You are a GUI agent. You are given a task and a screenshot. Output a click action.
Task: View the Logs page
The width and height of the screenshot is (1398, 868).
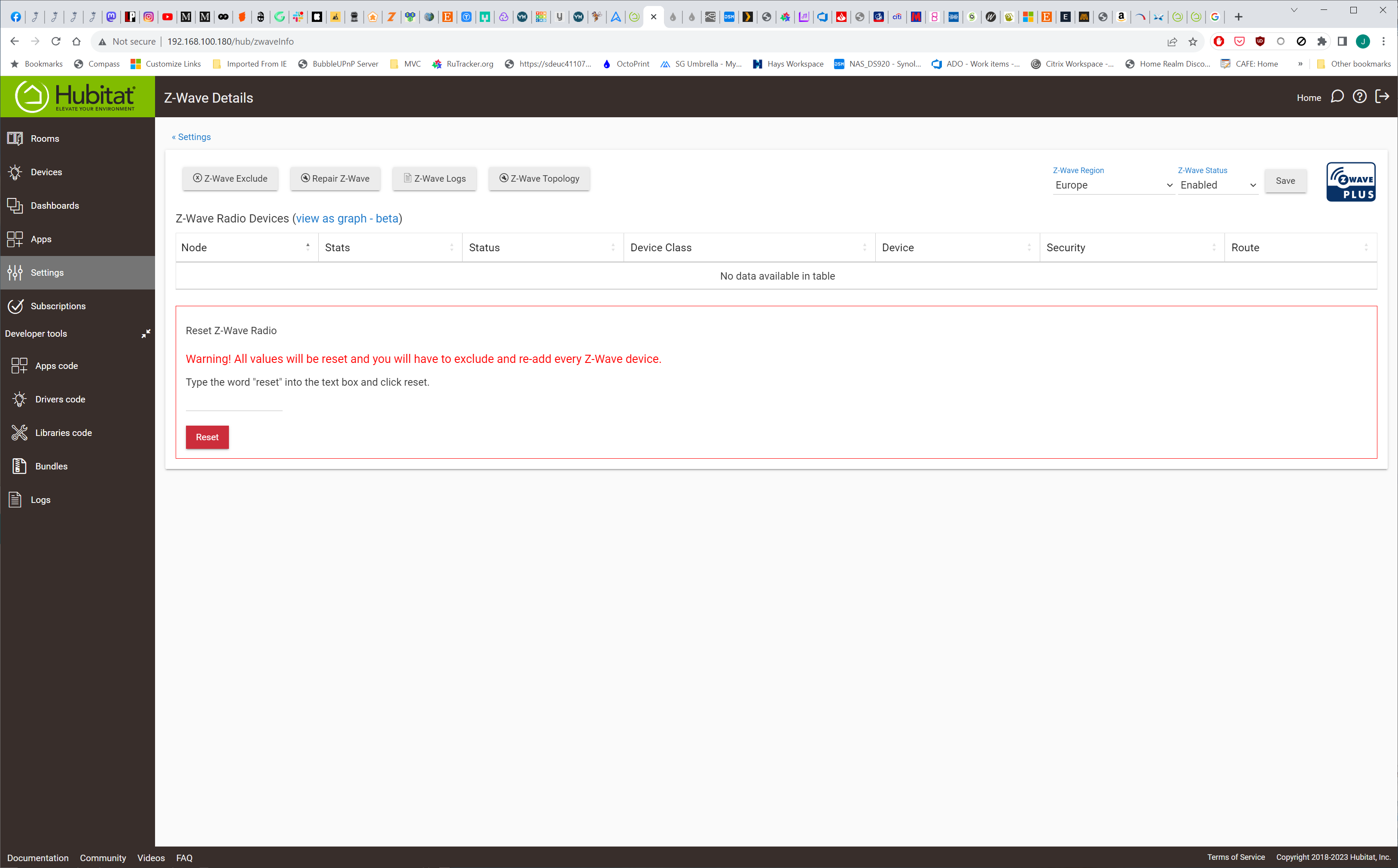(x=40, y=499)
